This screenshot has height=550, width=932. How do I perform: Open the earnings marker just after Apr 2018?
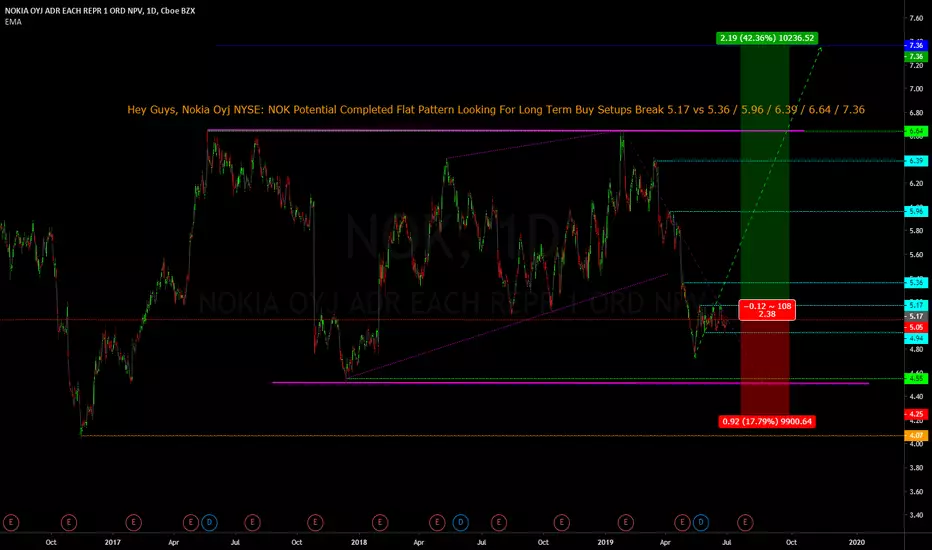click(437, 523)
